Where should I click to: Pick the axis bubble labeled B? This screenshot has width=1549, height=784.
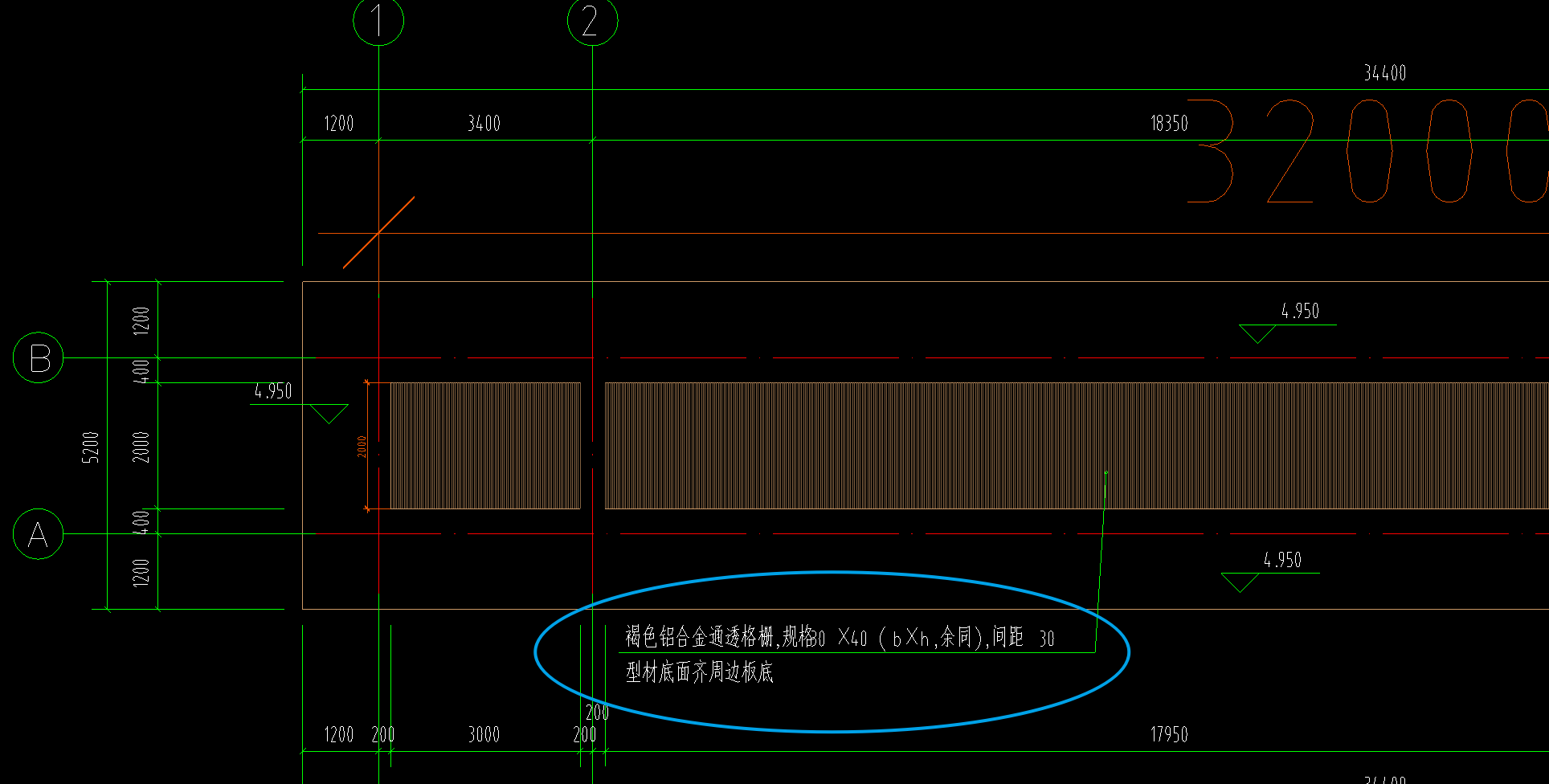(39, 357)
